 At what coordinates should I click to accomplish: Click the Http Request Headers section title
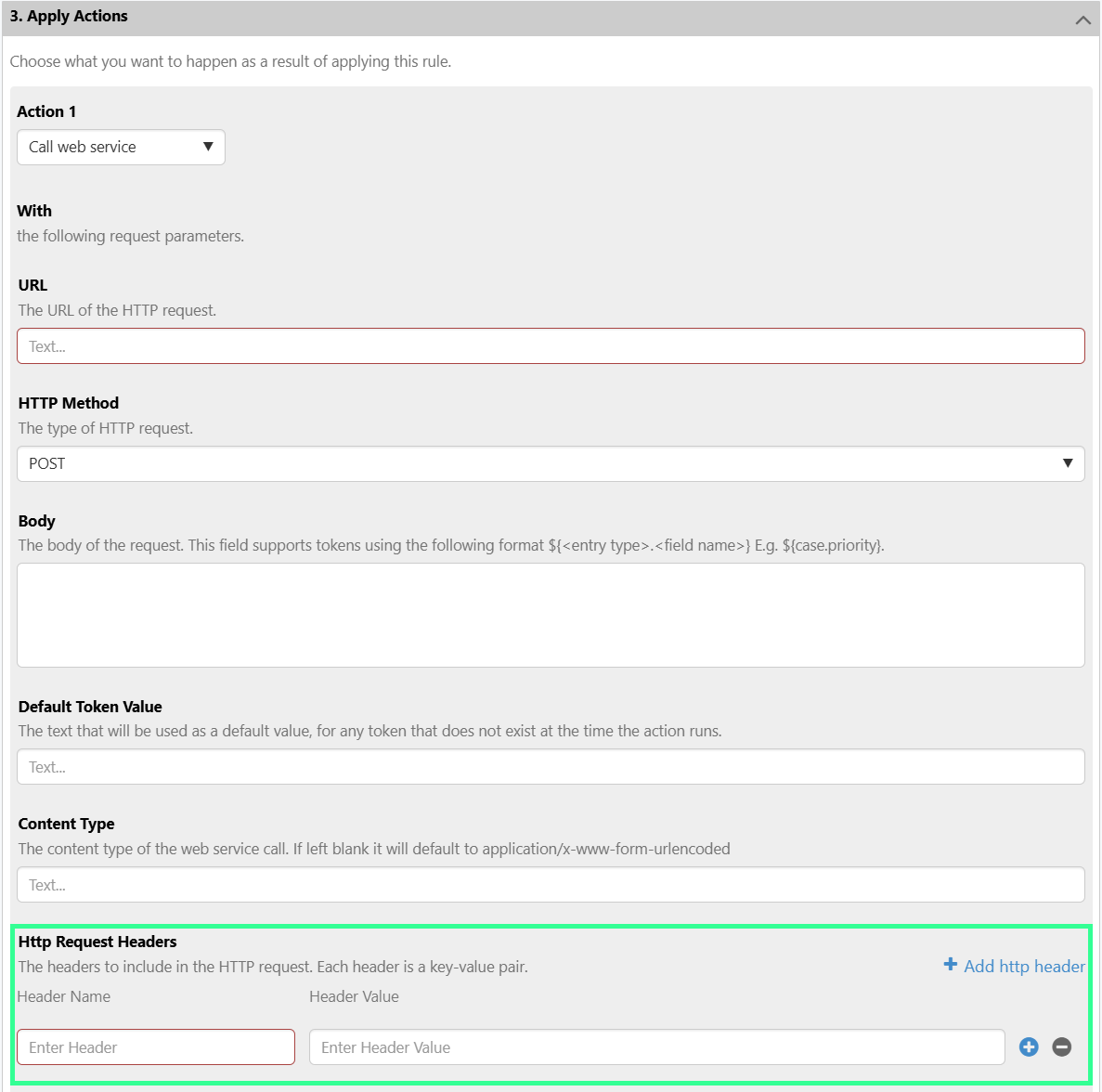click(x=97, y=941)
